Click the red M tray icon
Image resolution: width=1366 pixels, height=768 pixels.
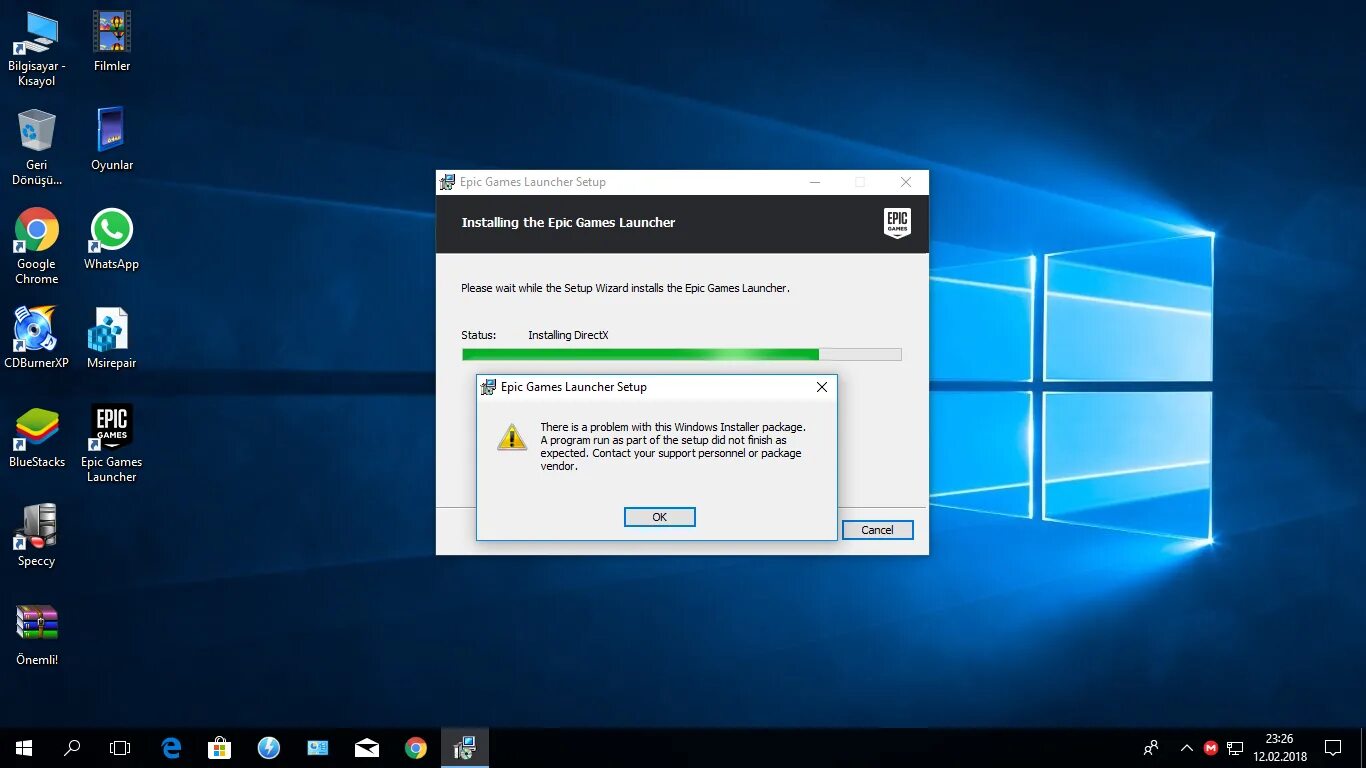(1211, 748)
